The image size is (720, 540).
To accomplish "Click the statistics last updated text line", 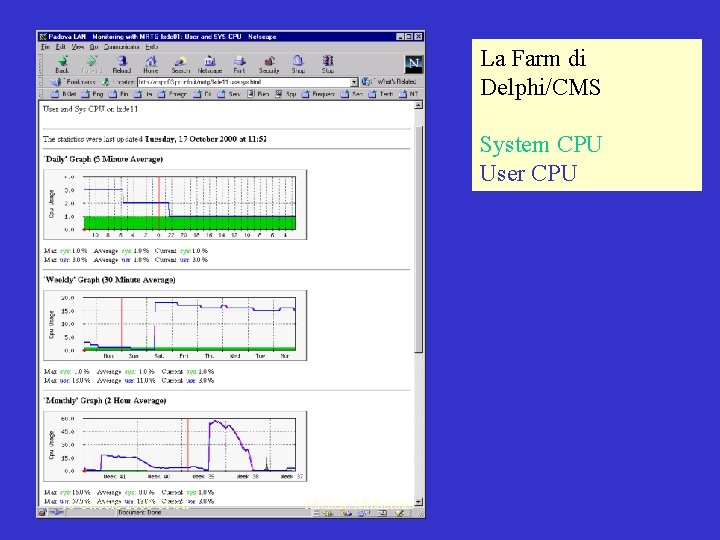I will 155,139.
